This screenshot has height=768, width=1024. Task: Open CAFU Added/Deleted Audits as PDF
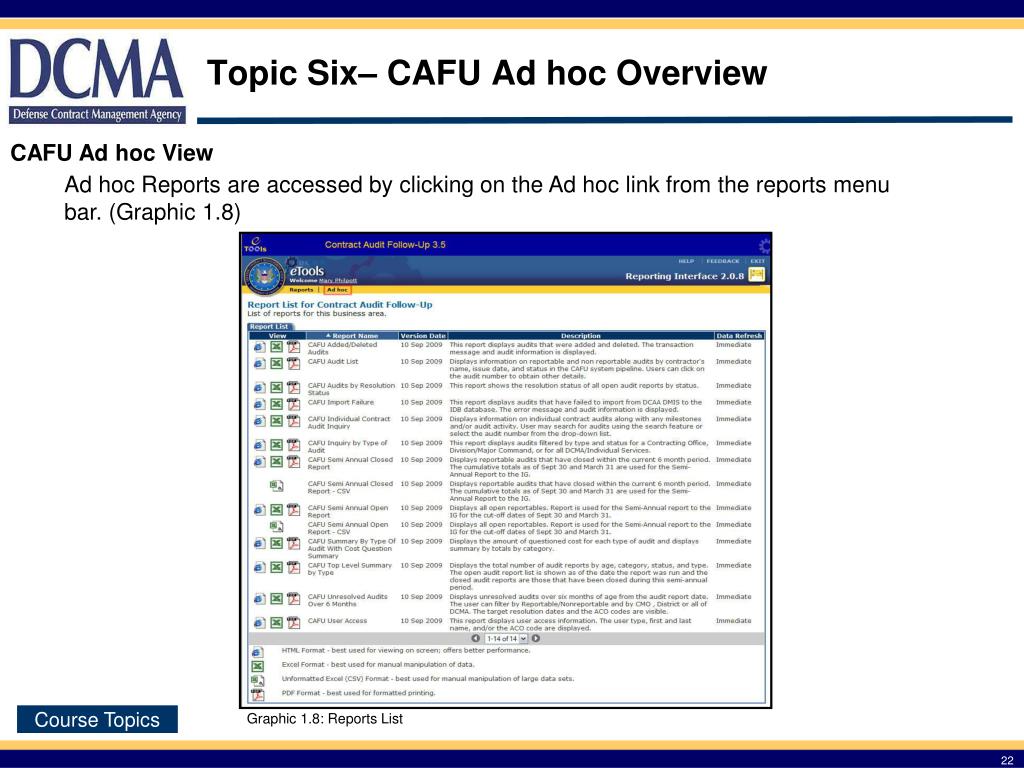[x=293, y=347]
